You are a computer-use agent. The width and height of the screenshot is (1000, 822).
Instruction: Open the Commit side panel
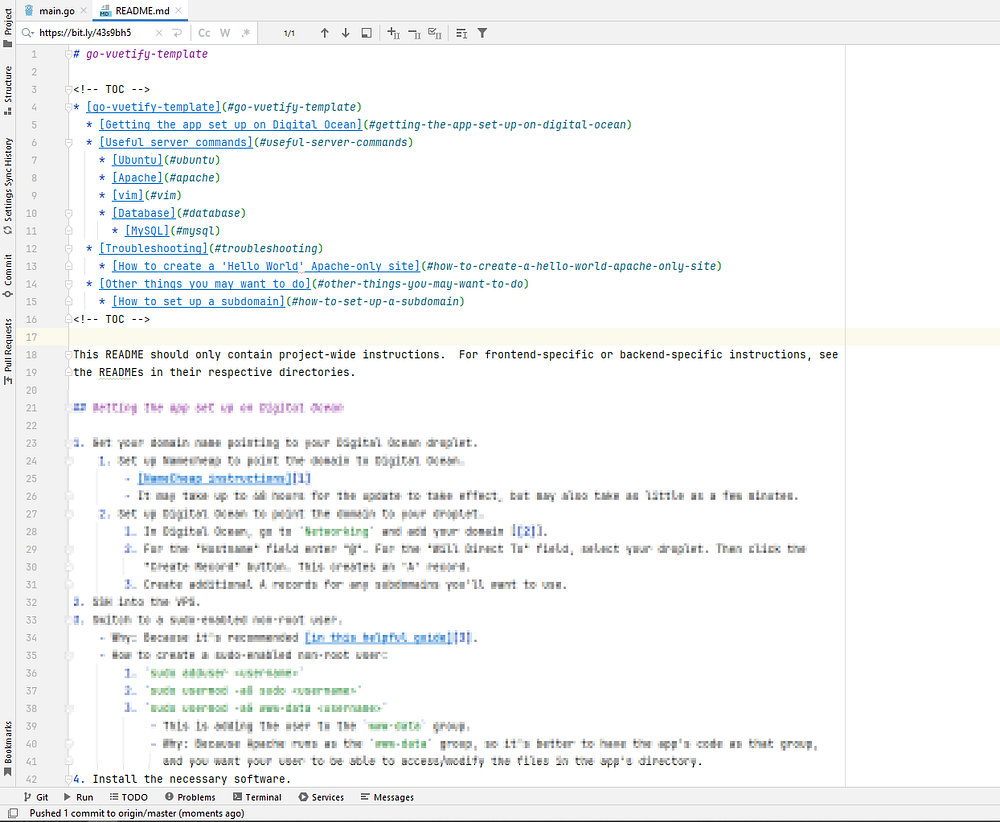click(x=8, y=273)
